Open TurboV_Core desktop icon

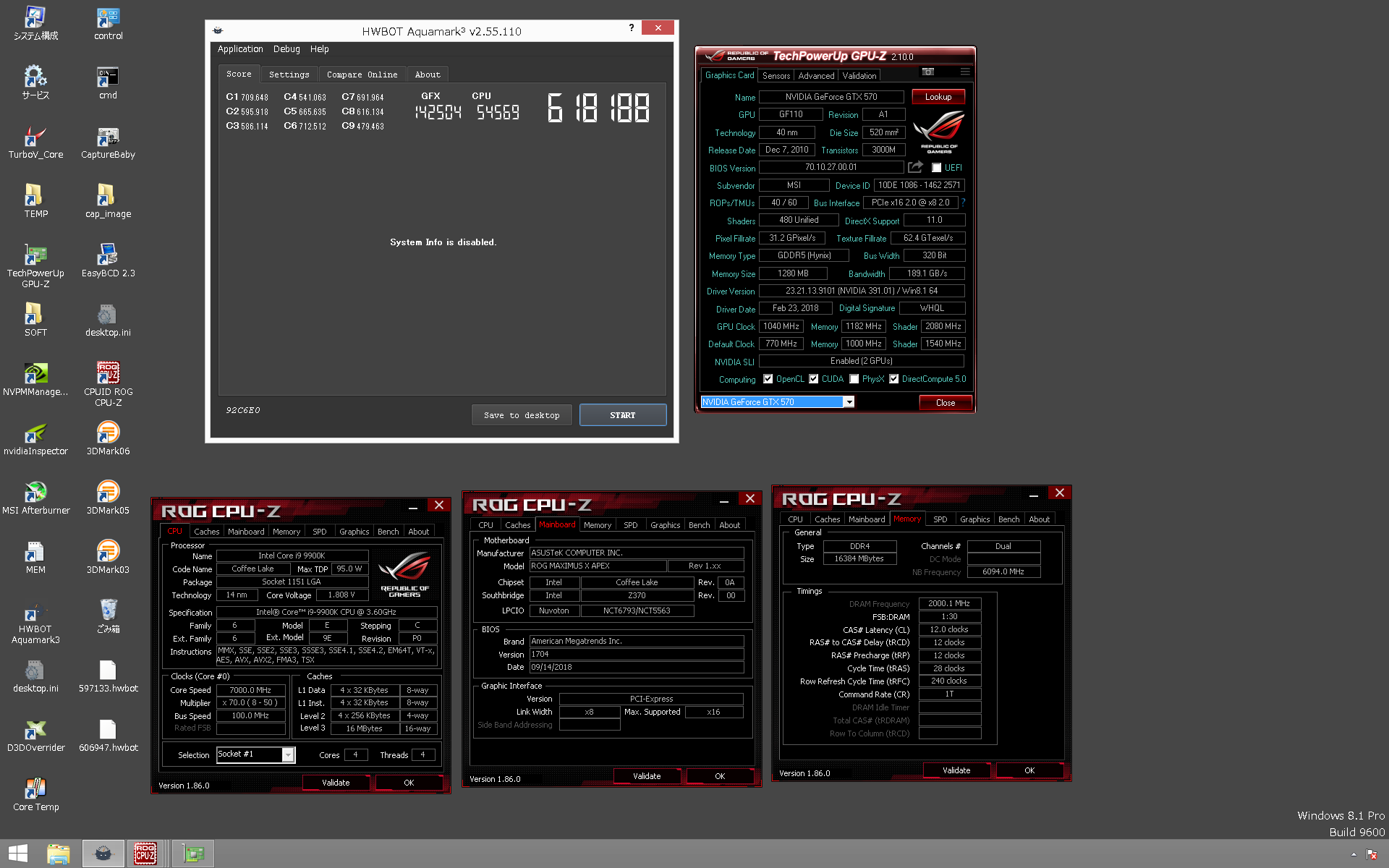point(35,142)
